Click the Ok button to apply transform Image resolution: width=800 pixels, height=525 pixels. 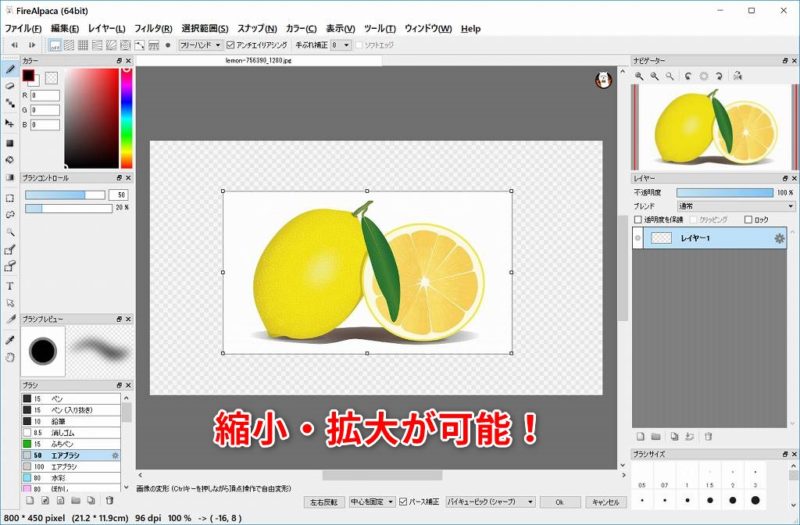click(560, 501)
